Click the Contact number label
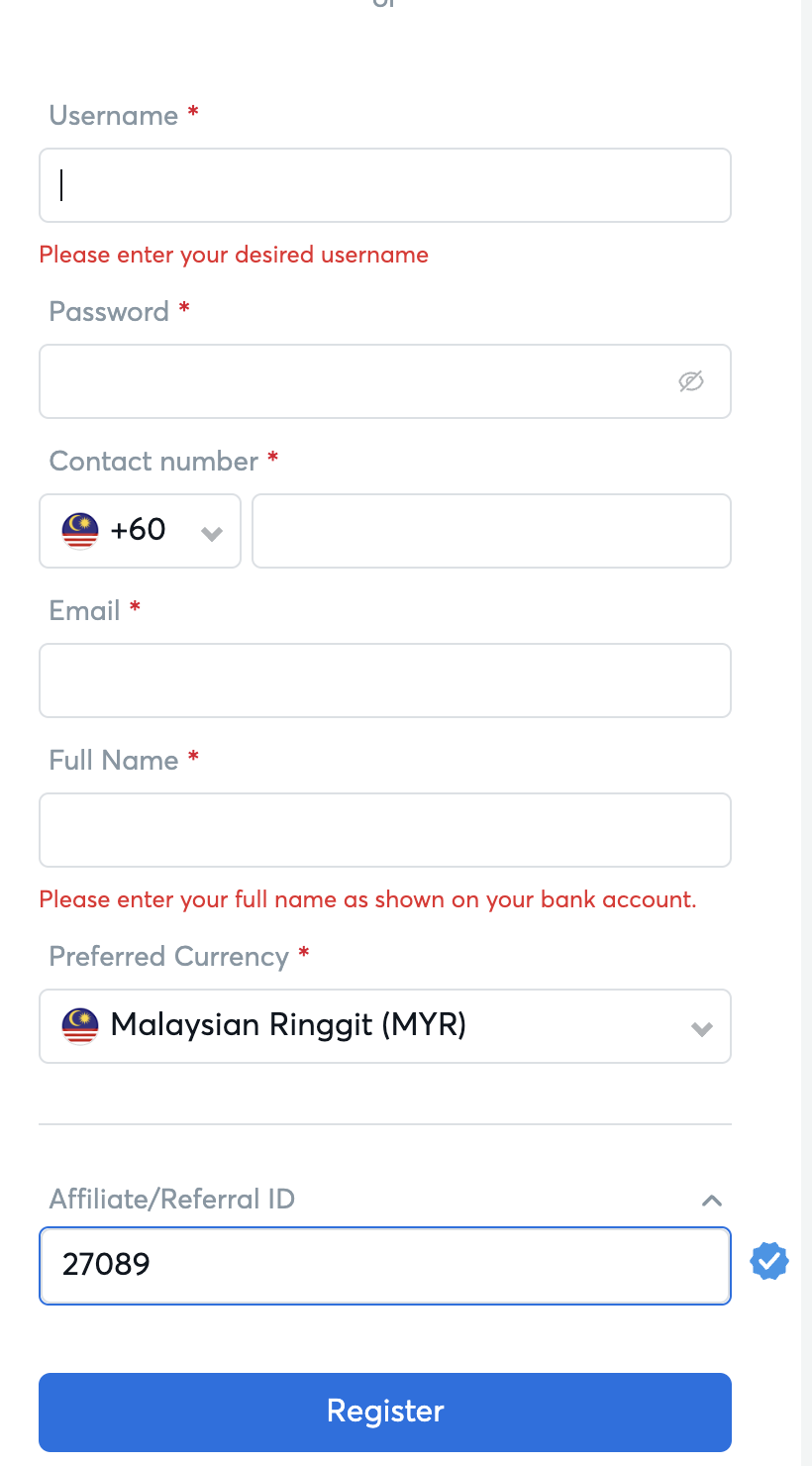Screen dimensions: 812x1466 (153, 462)
